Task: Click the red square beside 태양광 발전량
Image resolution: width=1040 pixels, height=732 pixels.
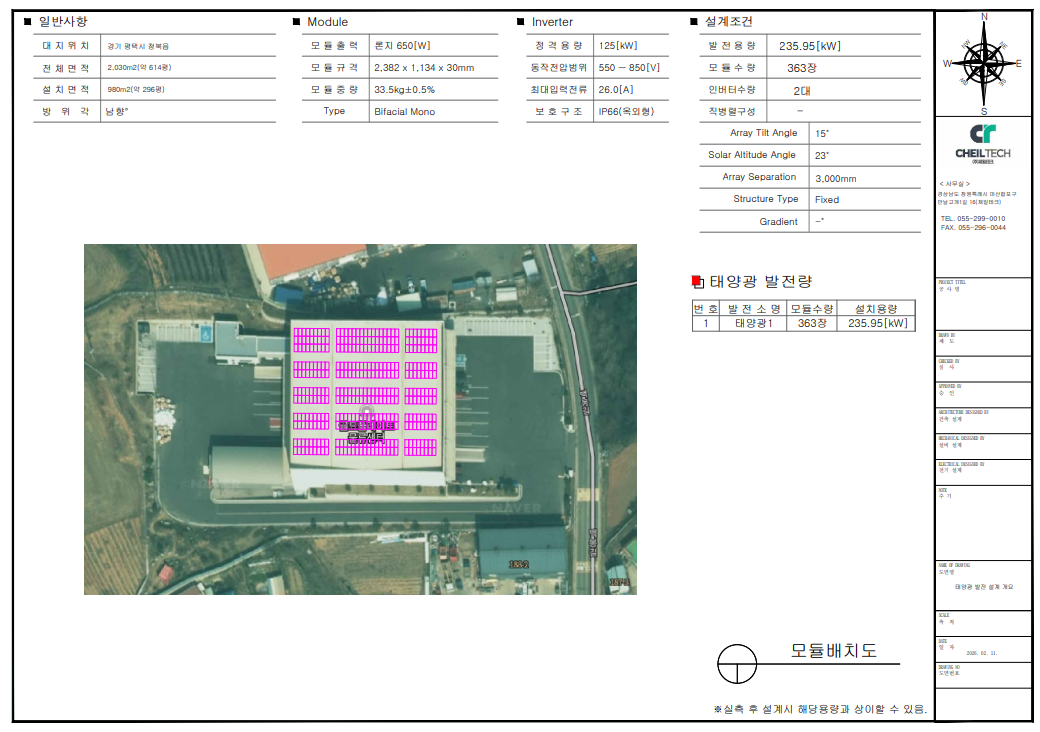Action: (698, 282)
